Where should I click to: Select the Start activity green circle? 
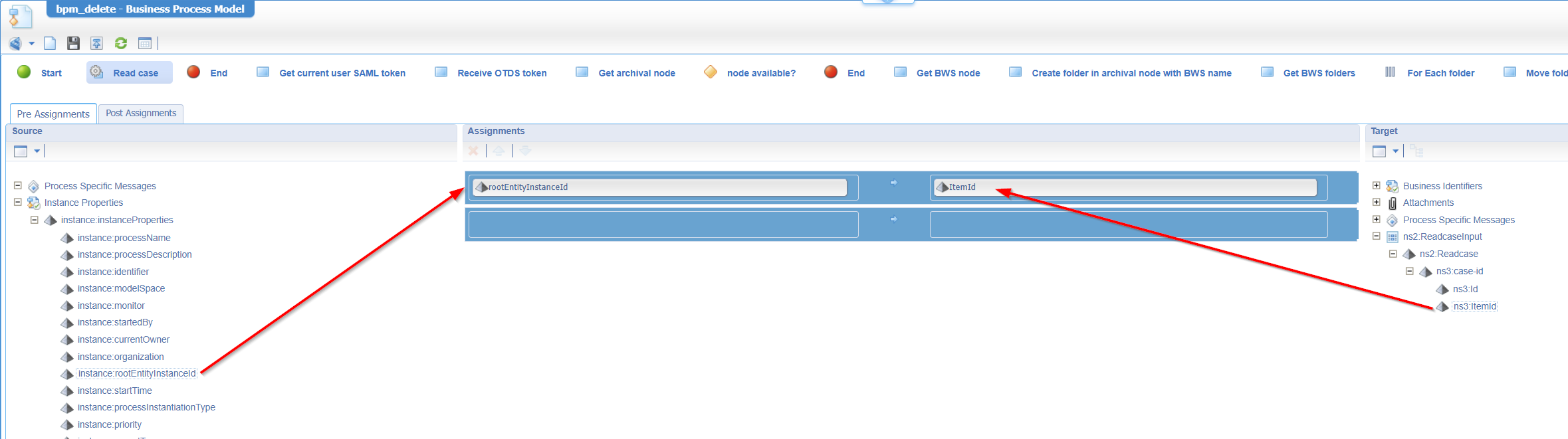tap(24, 72)
